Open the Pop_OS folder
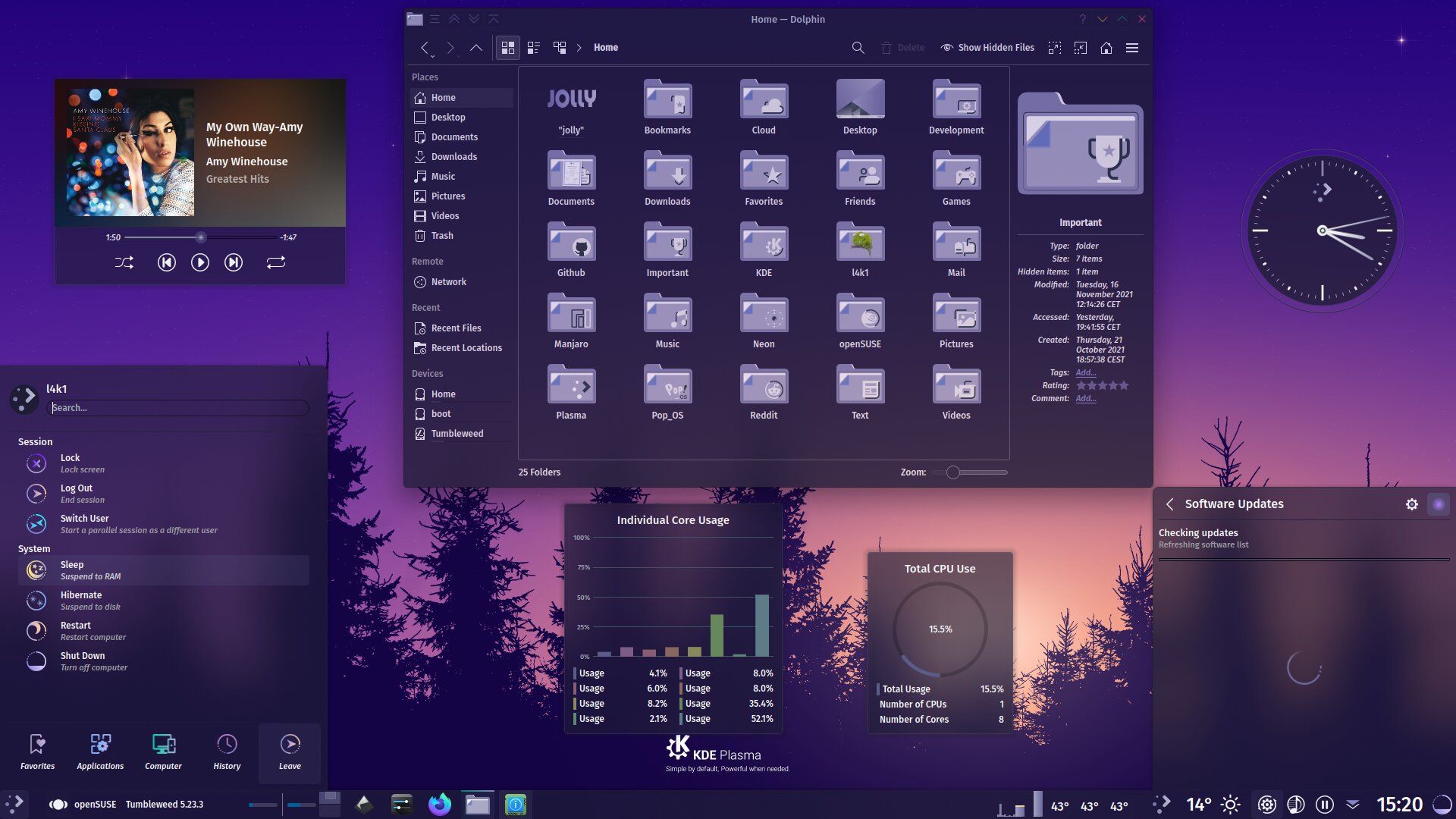This screenshot has height=819, width=1456. pyautogui.click(x=667, y=393)
